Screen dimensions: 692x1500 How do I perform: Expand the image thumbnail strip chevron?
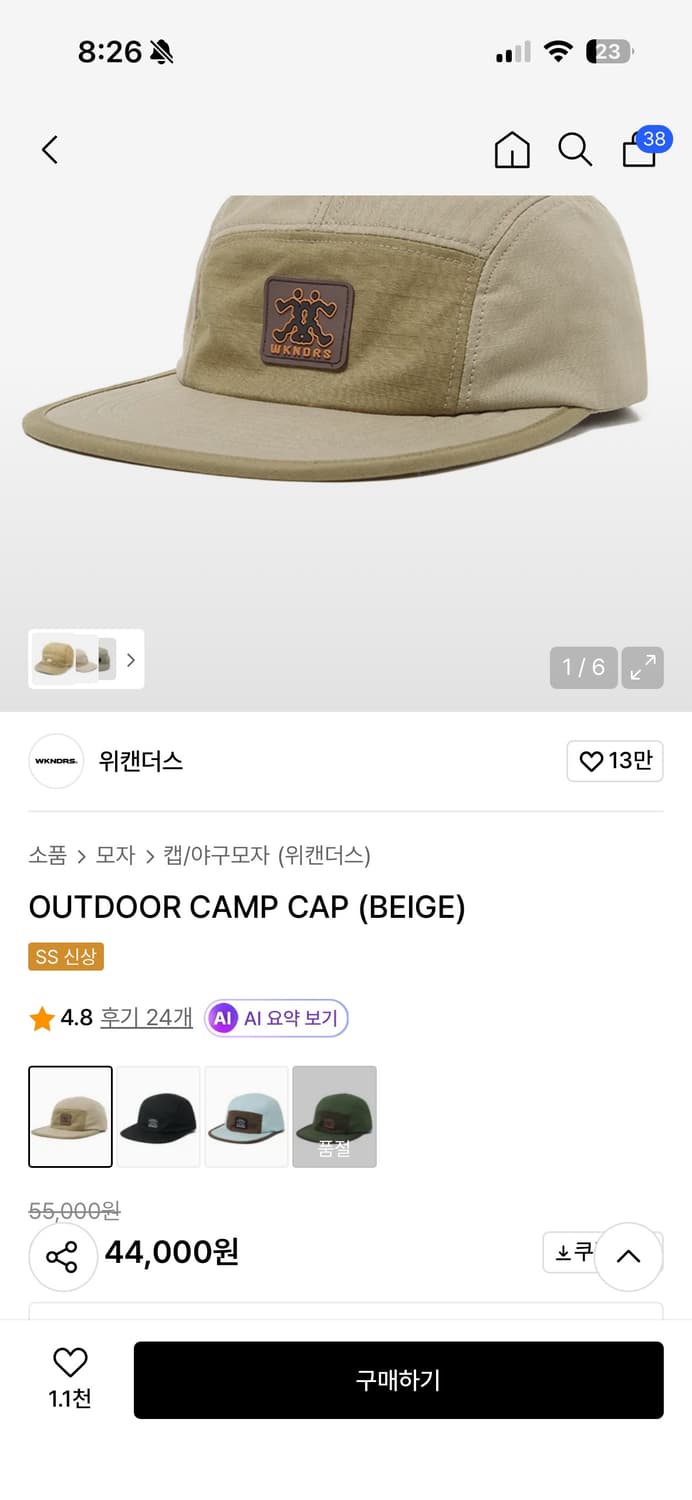pos(130,660)
